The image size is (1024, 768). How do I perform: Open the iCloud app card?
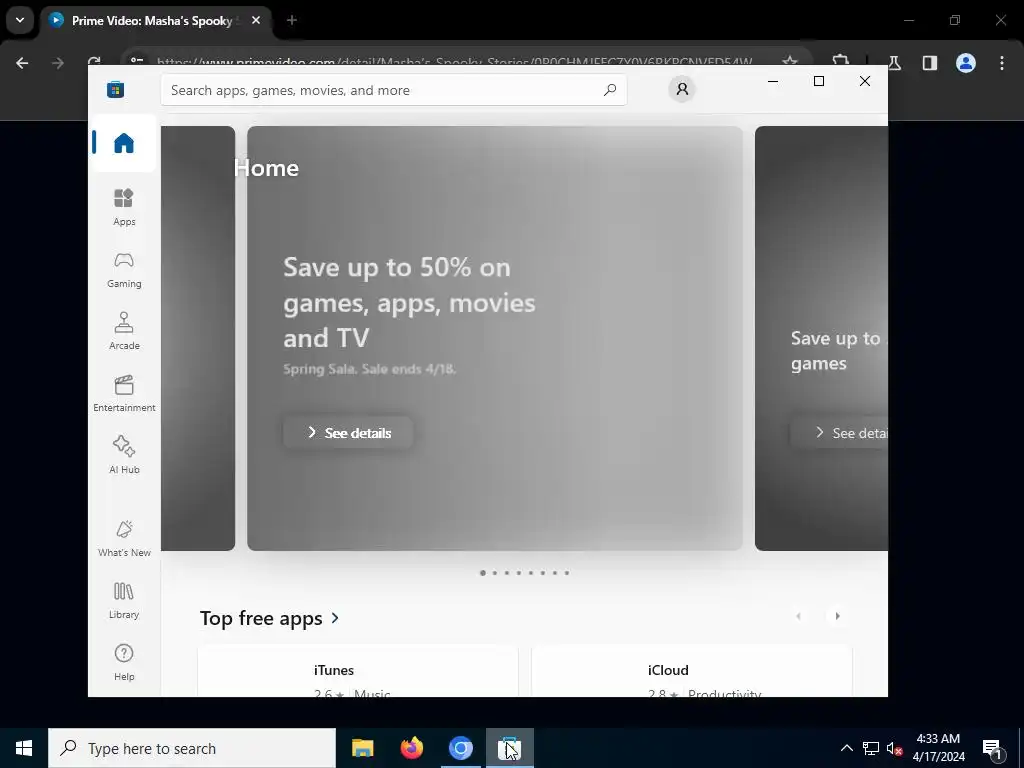point(692,671)
